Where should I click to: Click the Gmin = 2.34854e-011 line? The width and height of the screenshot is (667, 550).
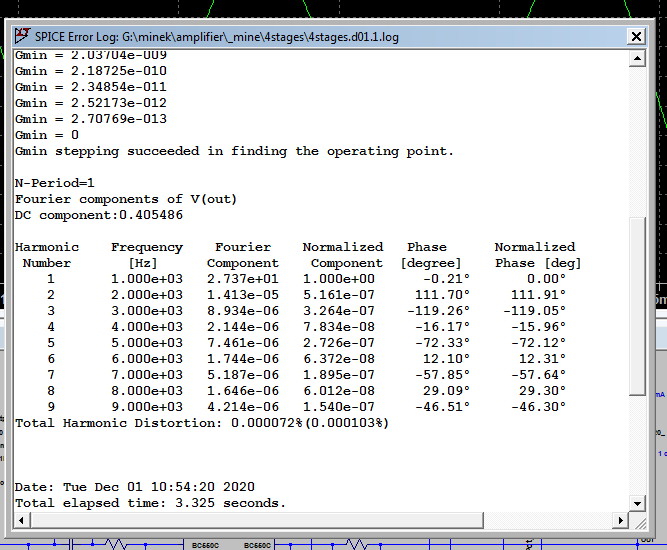91,87
